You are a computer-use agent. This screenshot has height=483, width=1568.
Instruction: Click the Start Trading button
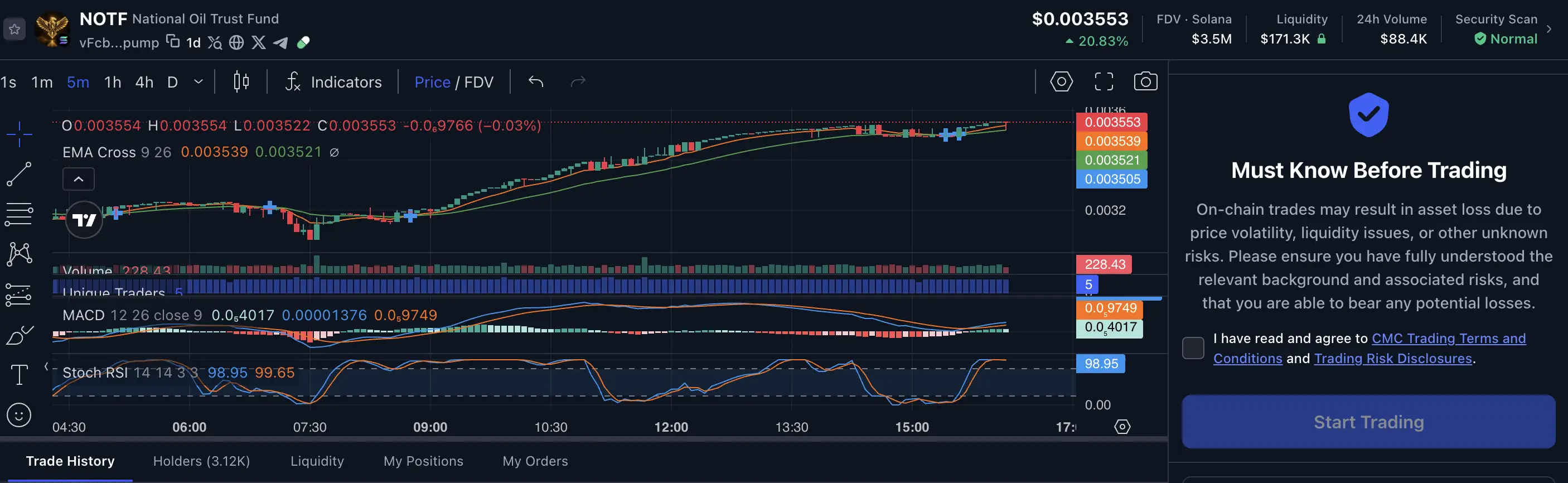tap(1368, 422)
